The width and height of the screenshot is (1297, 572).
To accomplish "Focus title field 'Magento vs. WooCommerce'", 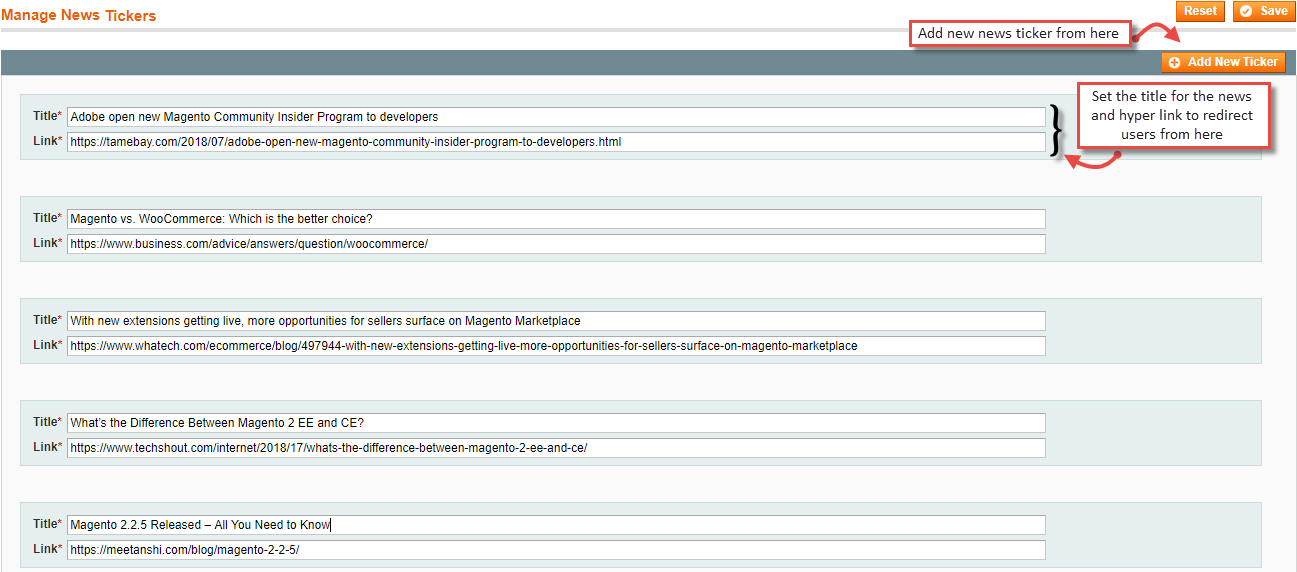I will [x=556, y=219].
